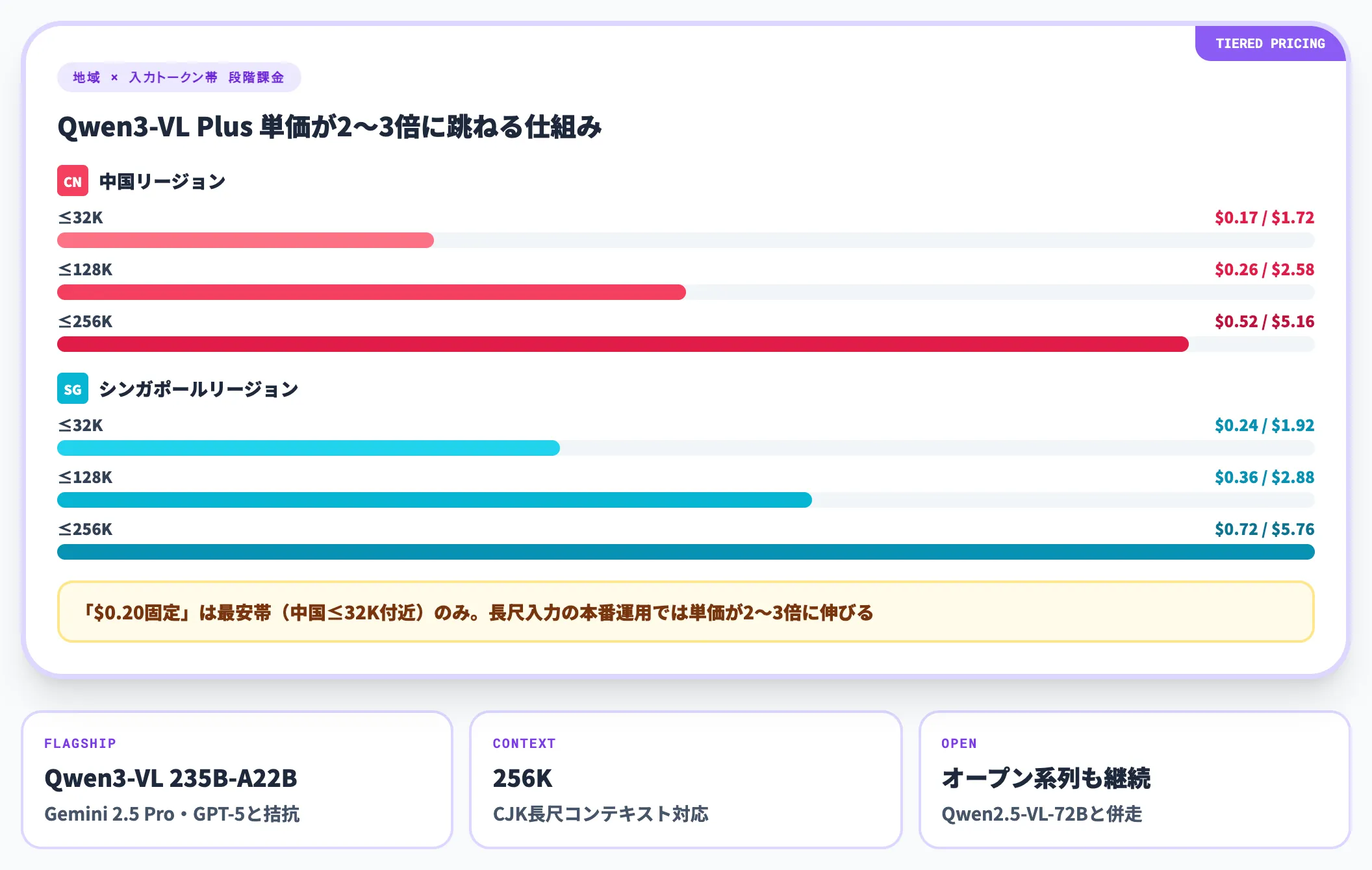Screen dimensions: 1372x870
Task: Click the China ≤256K progress bar
Action: pyautogui.click(x=686, y=344)
